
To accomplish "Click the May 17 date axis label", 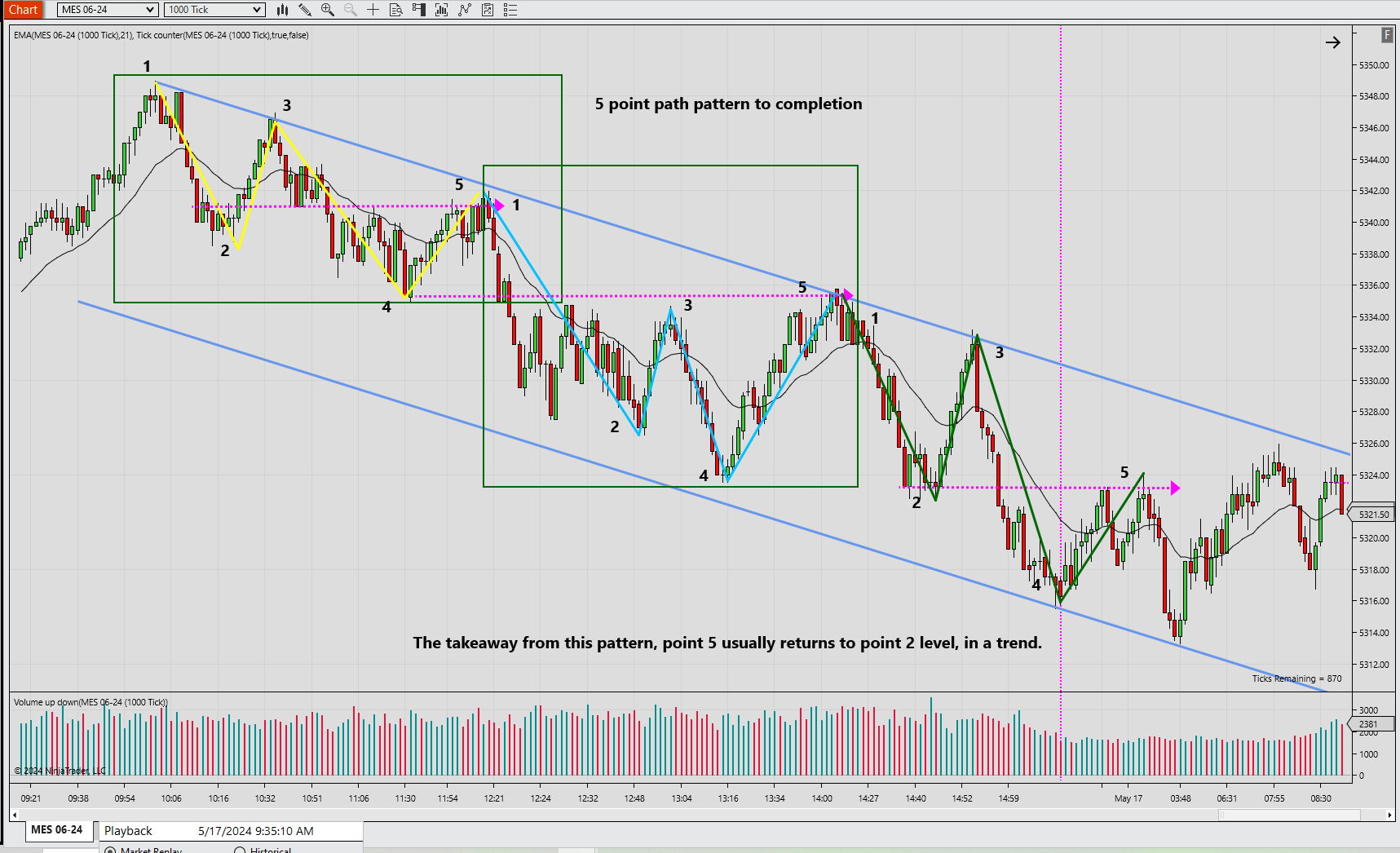I will 1128,798.
